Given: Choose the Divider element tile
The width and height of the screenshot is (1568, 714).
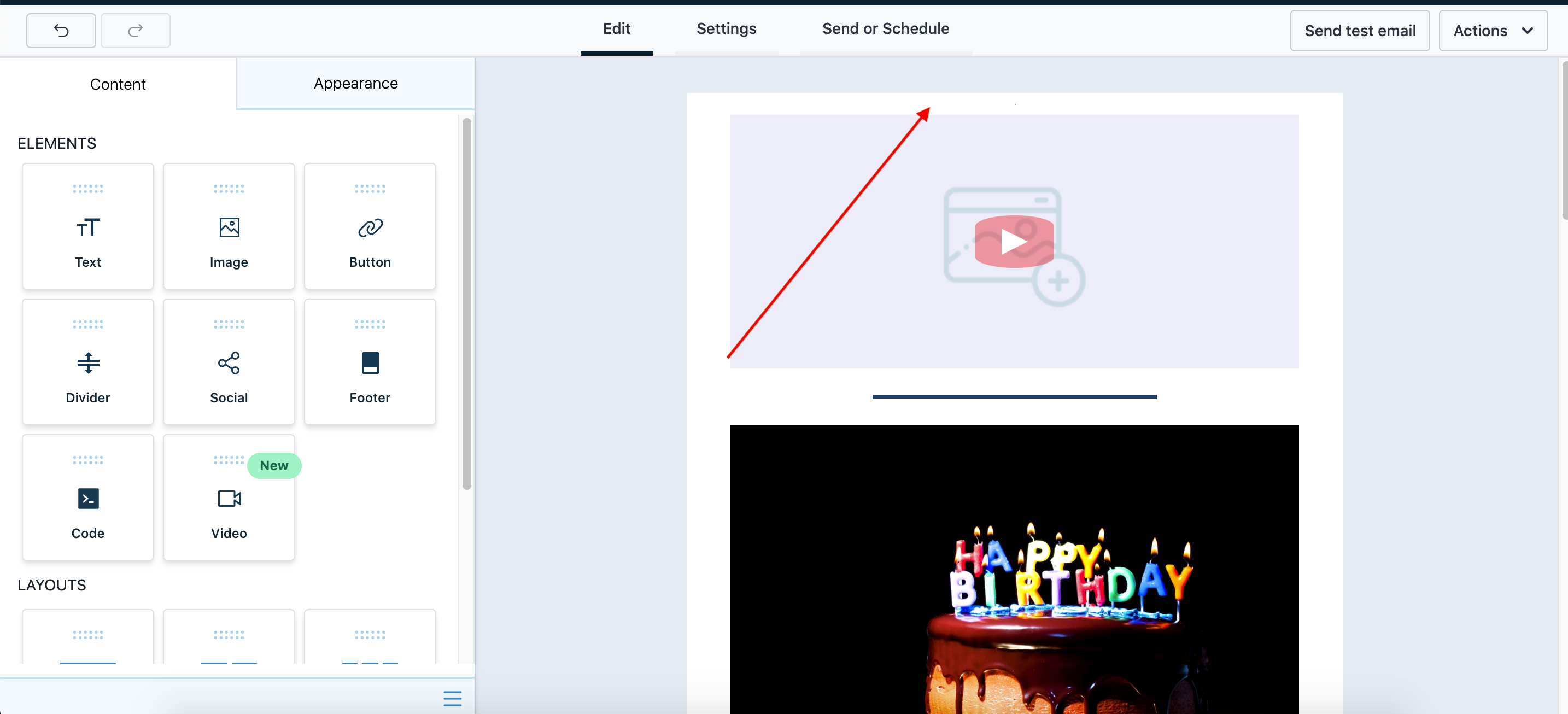Looking at the screenshot, I should pyautogui.click(x=87, y=362).
